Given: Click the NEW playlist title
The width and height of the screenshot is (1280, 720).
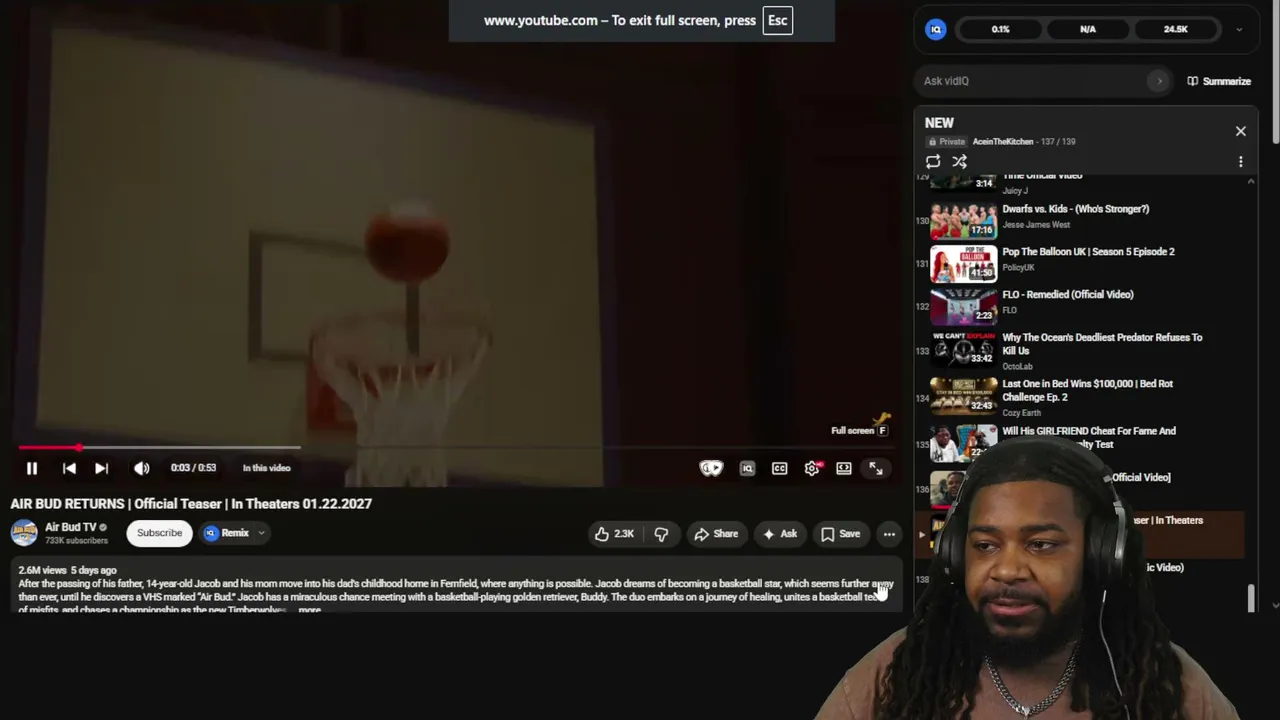Looking at the screenshot, I should [x=939, y=123].
